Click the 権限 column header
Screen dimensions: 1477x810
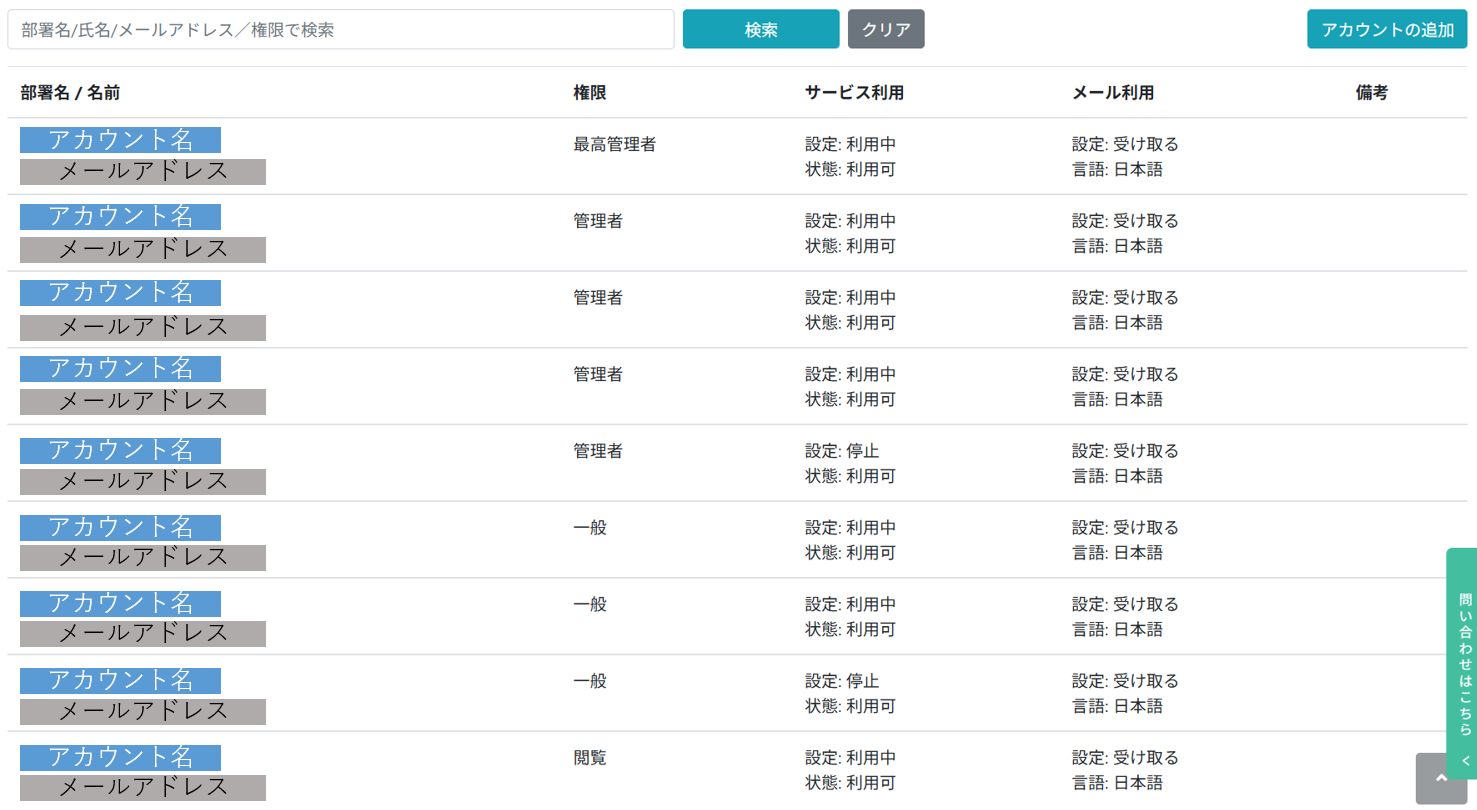(x=590, y=93)
